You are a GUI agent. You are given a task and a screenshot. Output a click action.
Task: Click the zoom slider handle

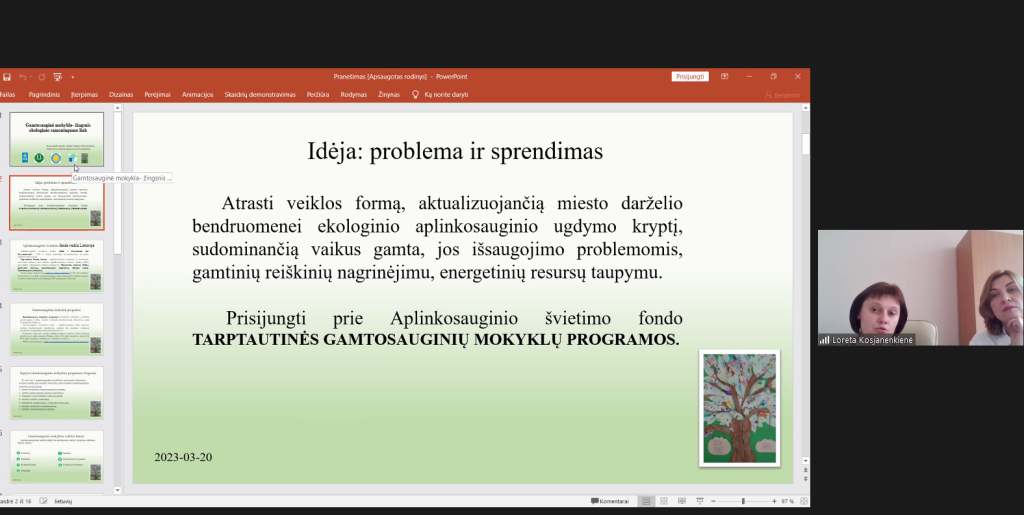[743, 501]
